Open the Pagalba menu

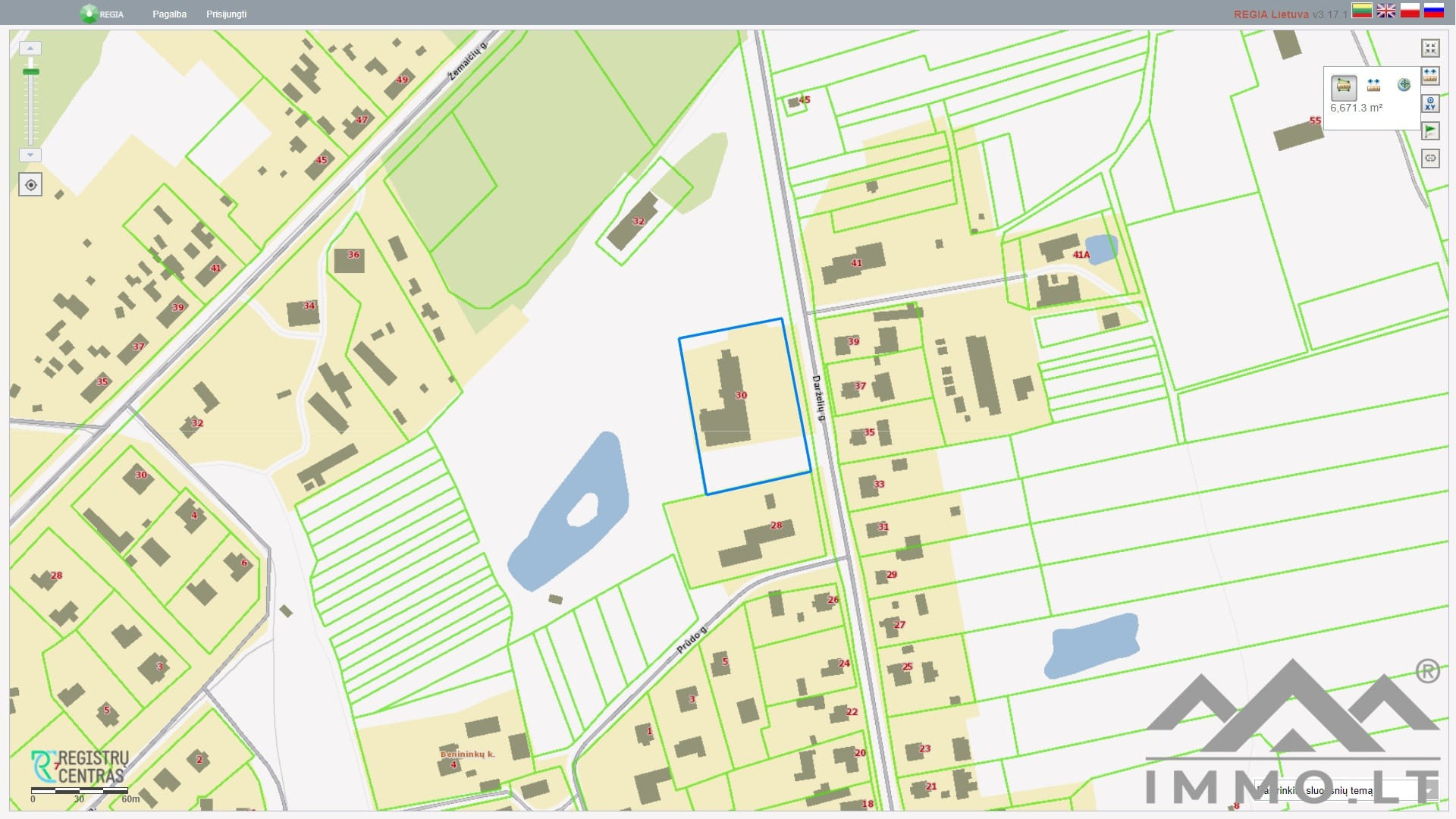click(x=169, y=14)
